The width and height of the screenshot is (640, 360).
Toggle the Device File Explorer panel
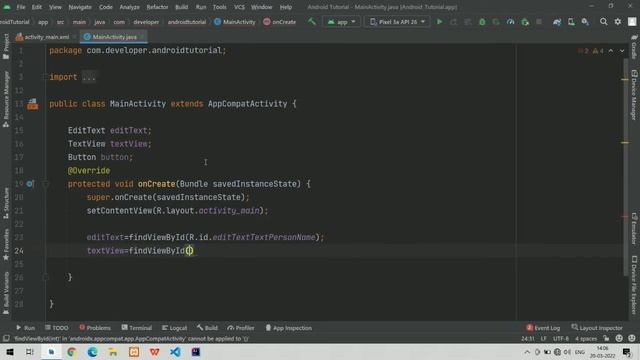click(x=634, y=285)
